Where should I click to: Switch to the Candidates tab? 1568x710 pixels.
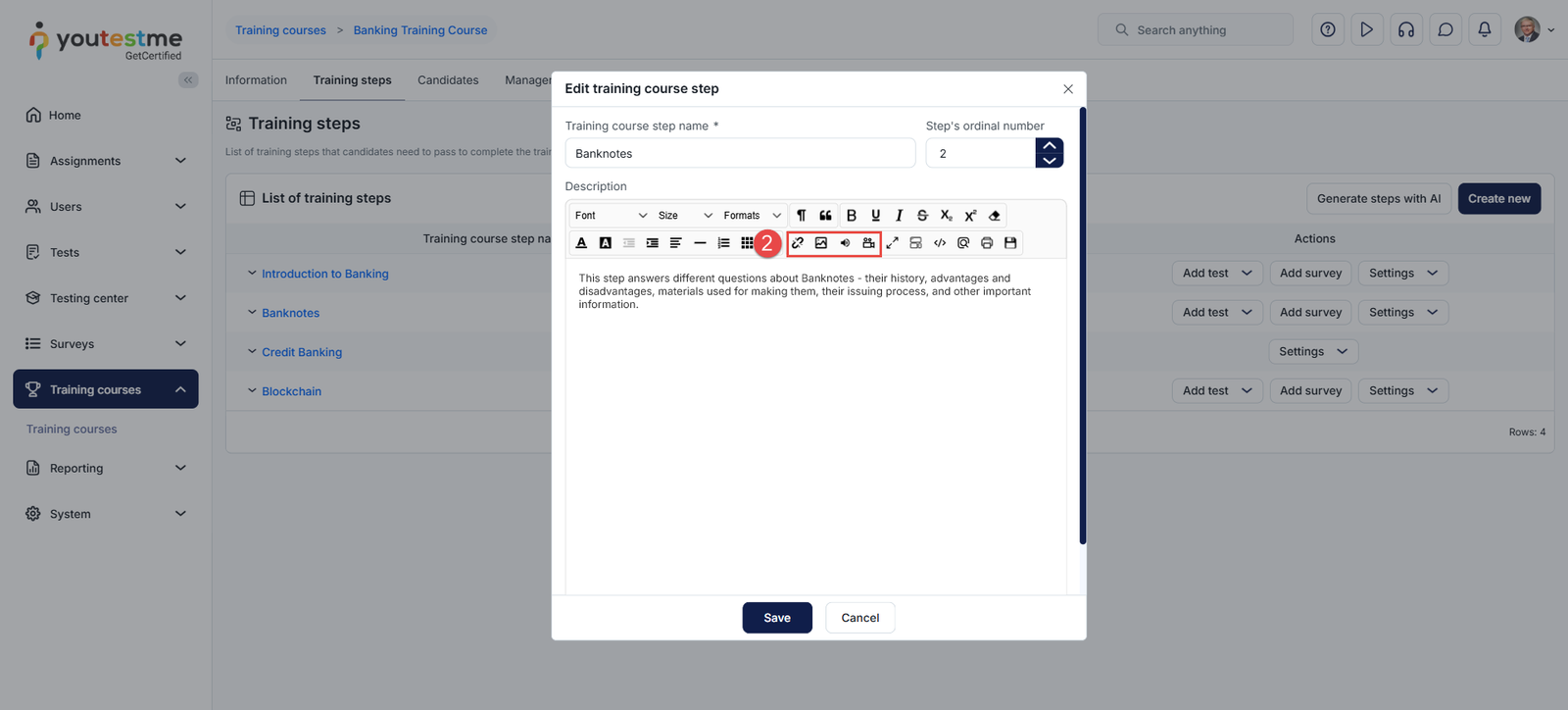pyautogui.click(x=448, y=80)
